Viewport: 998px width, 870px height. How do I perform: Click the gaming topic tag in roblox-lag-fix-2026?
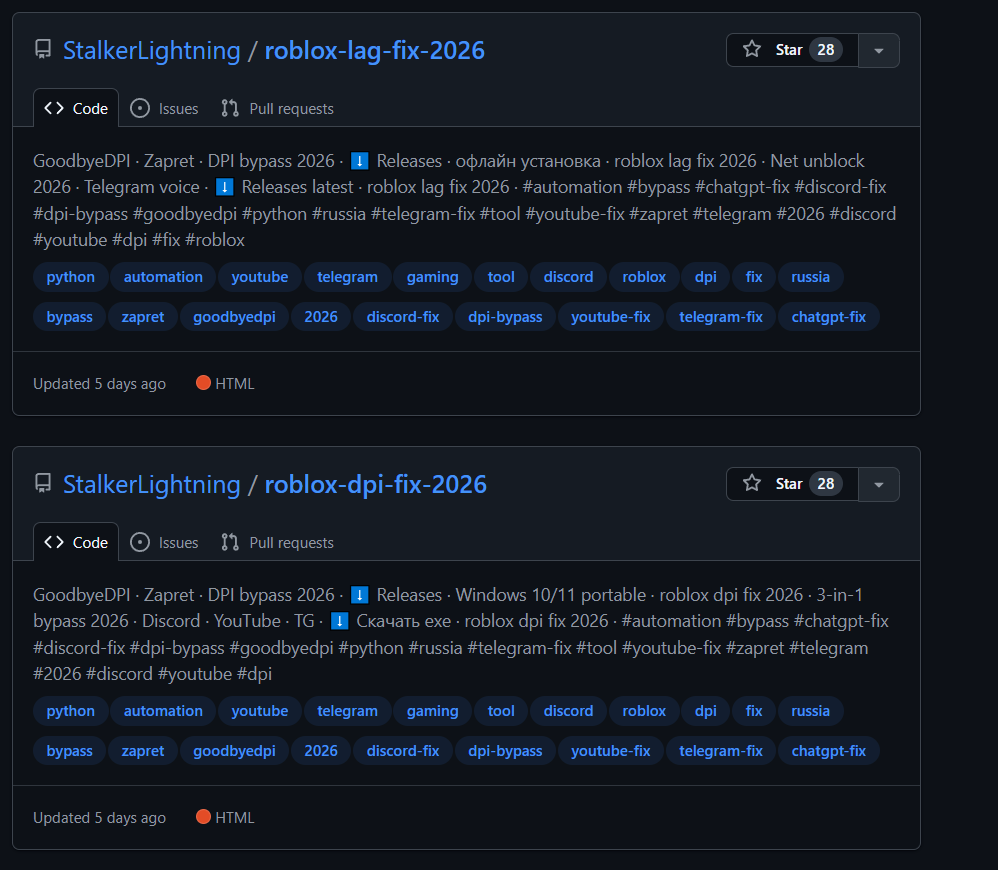433,277
